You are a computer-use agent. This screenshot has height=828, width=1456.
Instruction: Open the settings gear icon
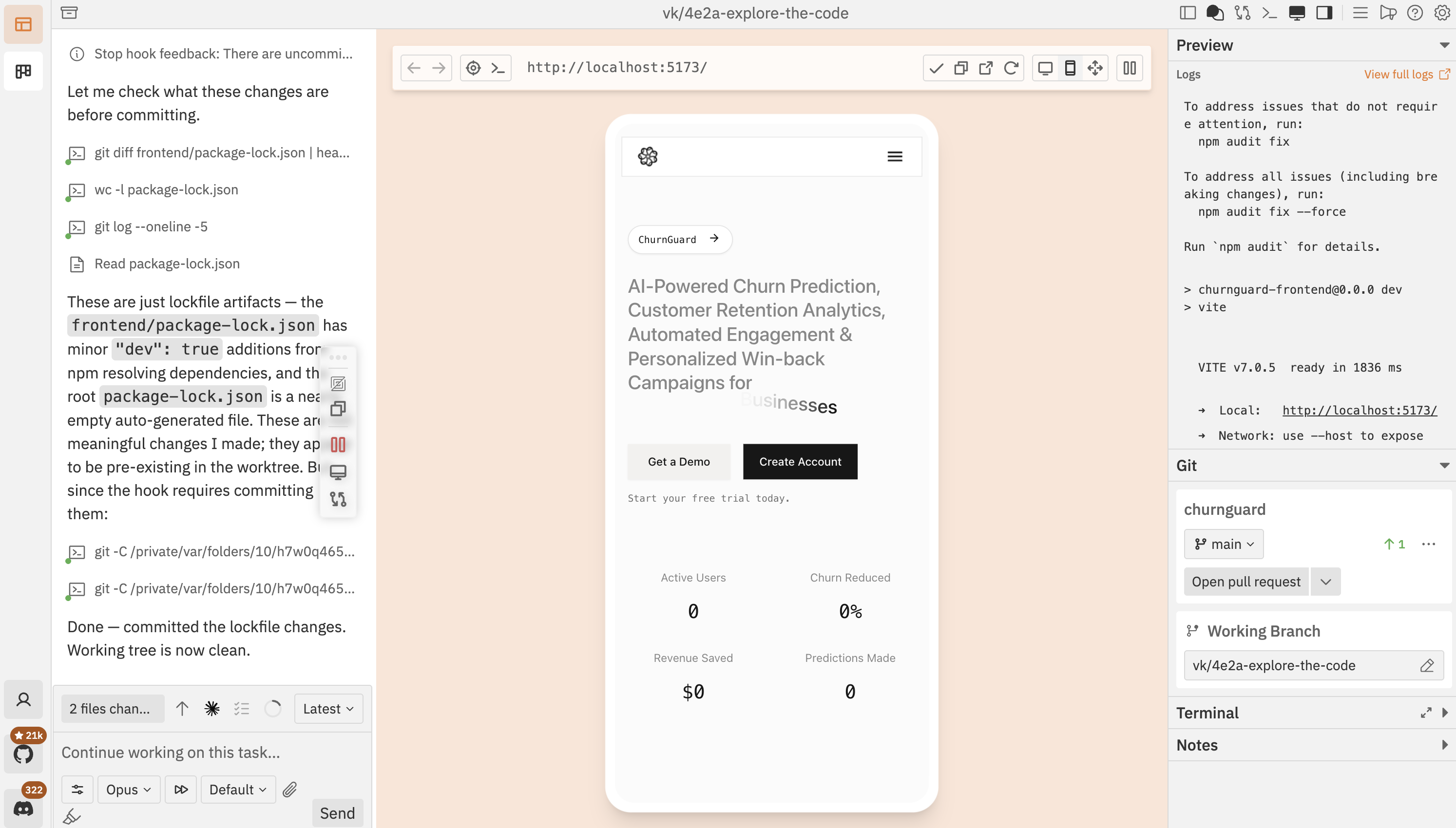click(x=1441, y=13)
